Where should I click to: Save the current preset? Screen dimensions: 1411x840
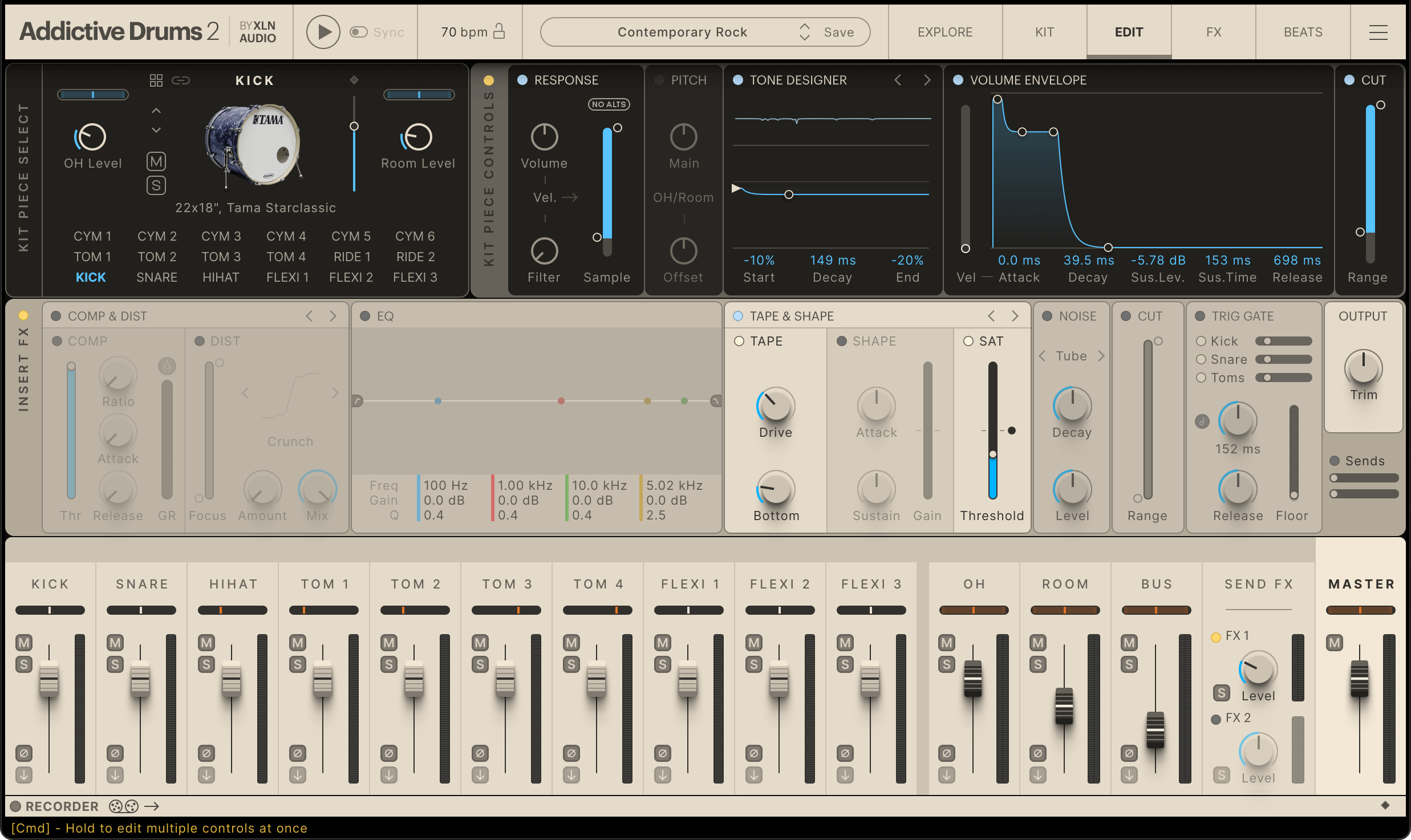pyautogui.click(x=839, y=33)
